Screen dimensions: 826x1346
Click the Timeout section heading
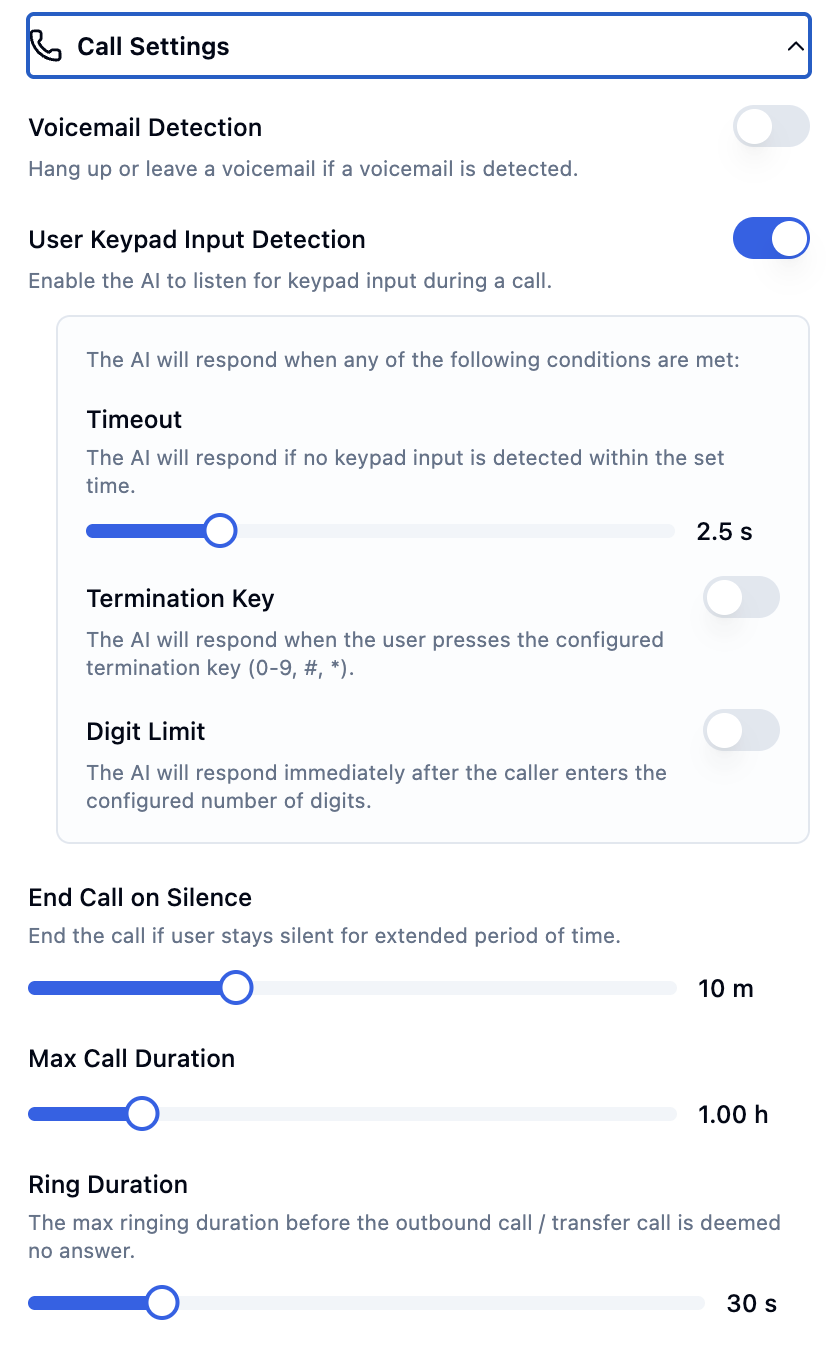(x=134, y=420)
